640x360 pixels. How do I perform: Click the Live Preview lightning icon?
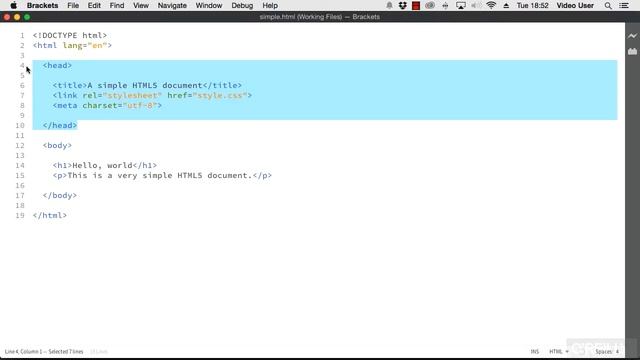pyautogui.click(x=632, y=36)
